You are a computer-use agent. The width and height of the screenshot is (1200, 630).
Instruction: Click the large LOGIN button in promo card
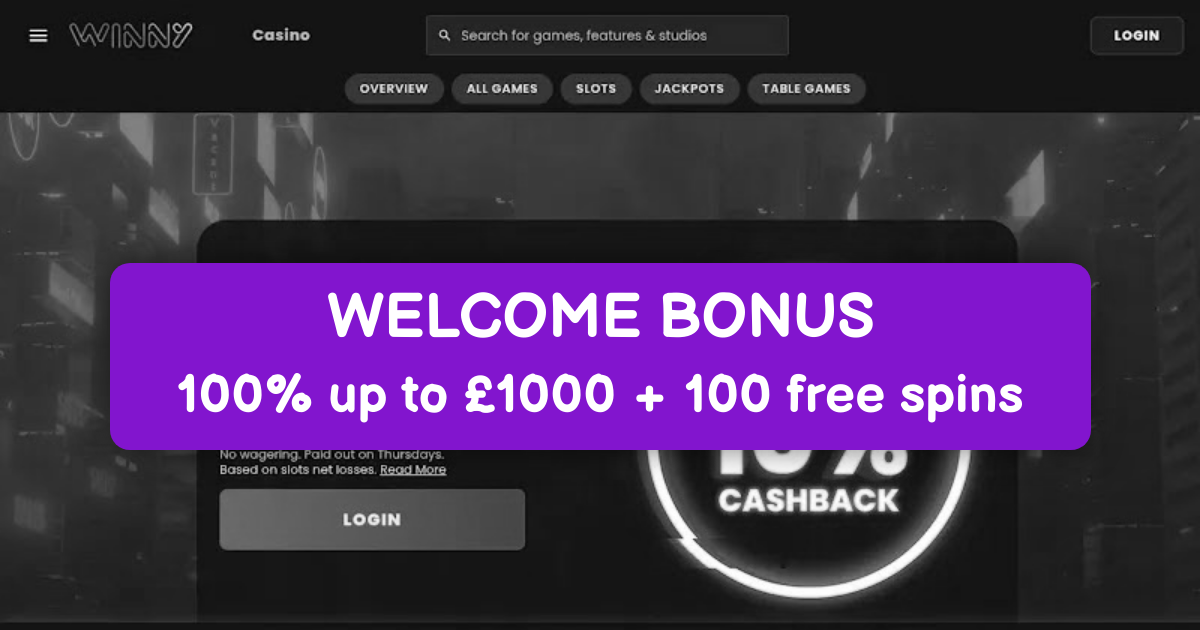pos(372,520)
